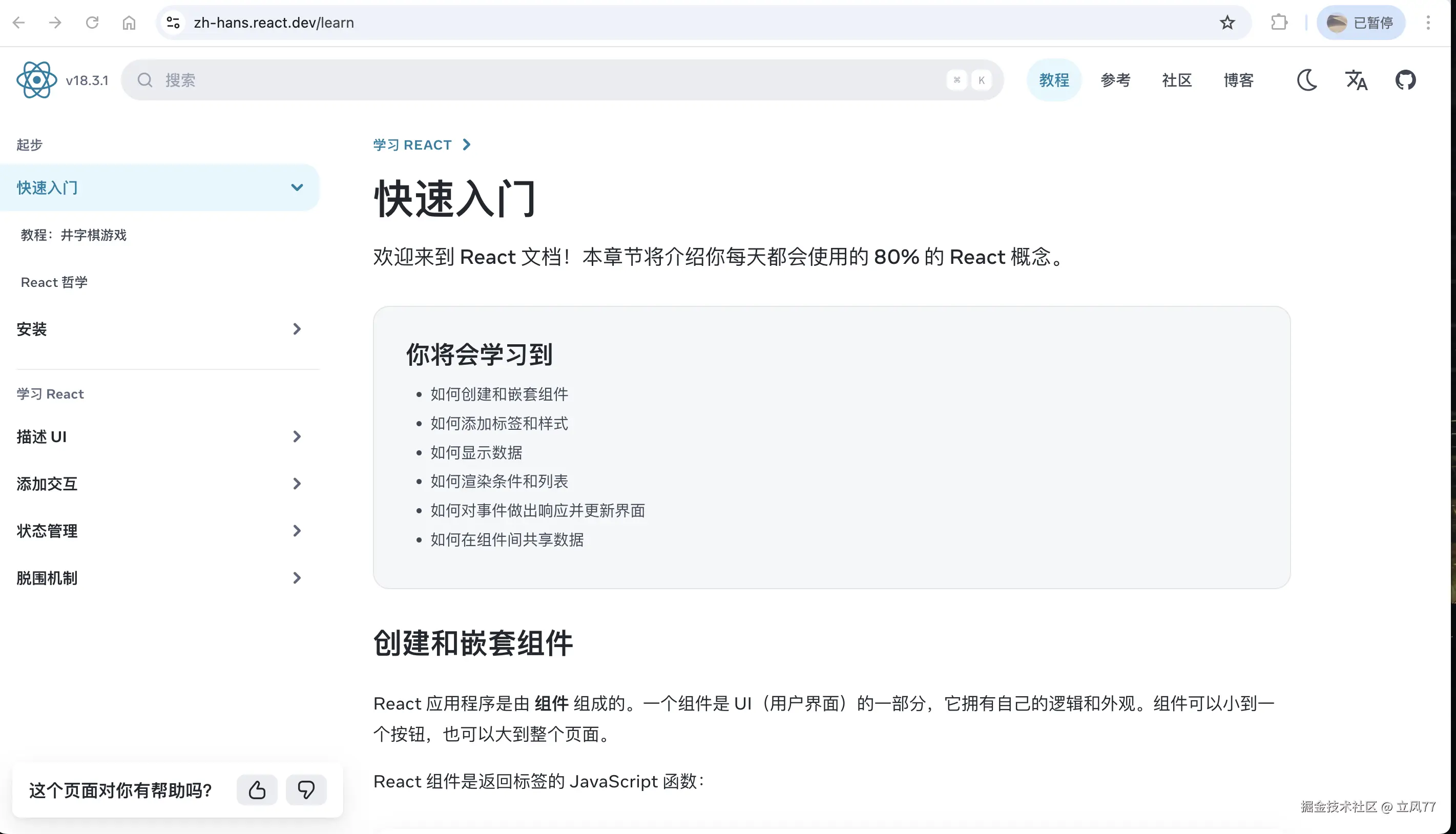Open 教程：井字棋游戏 sidebar link
The width and height of the screenshot is (1456, 834).
[x=73, y=235]
